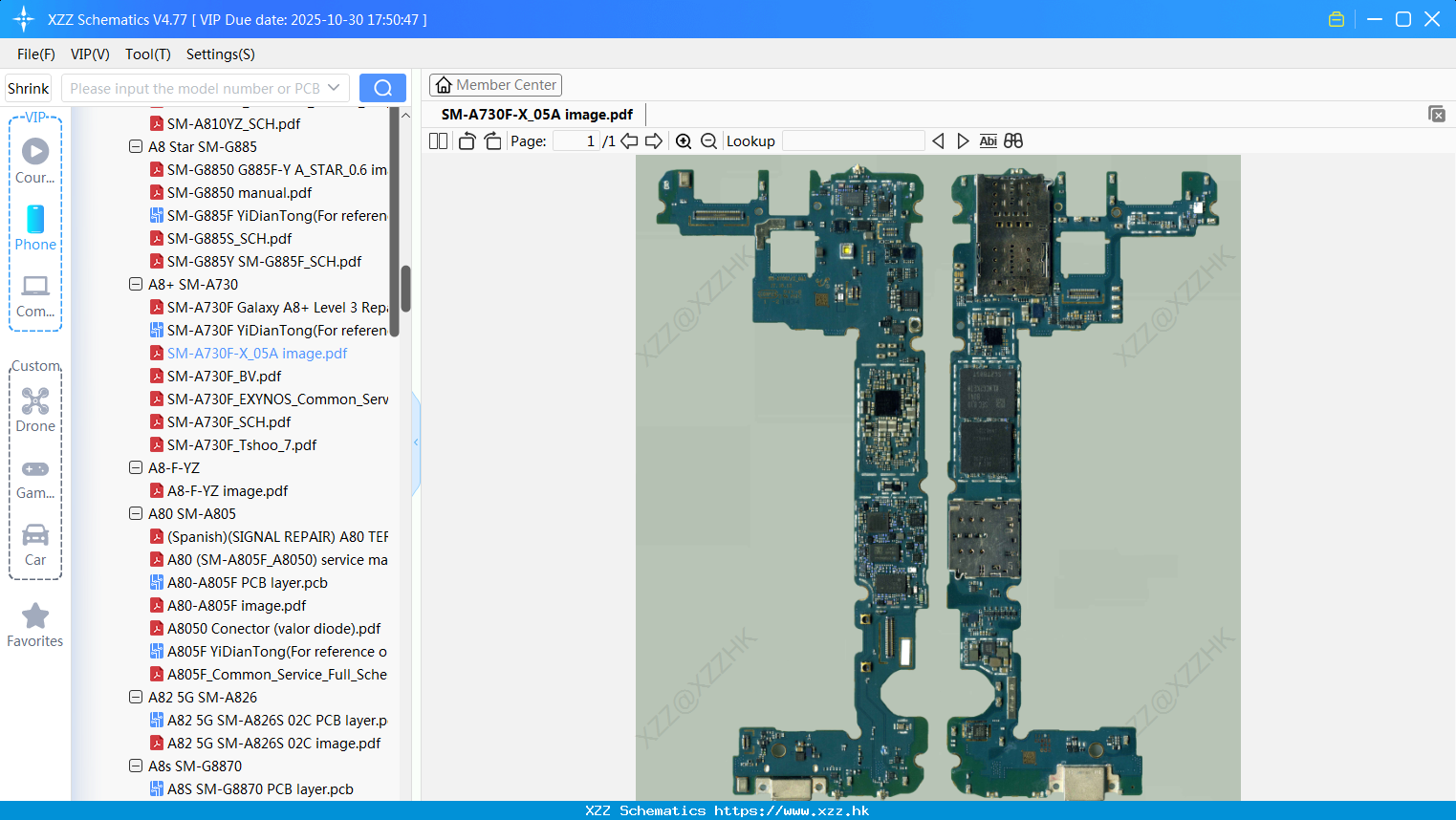Open SM-A730F_Tshoo_7.pdf
Image resolution: width=1456 pixels, height=820 pixels.
[242, 445]
